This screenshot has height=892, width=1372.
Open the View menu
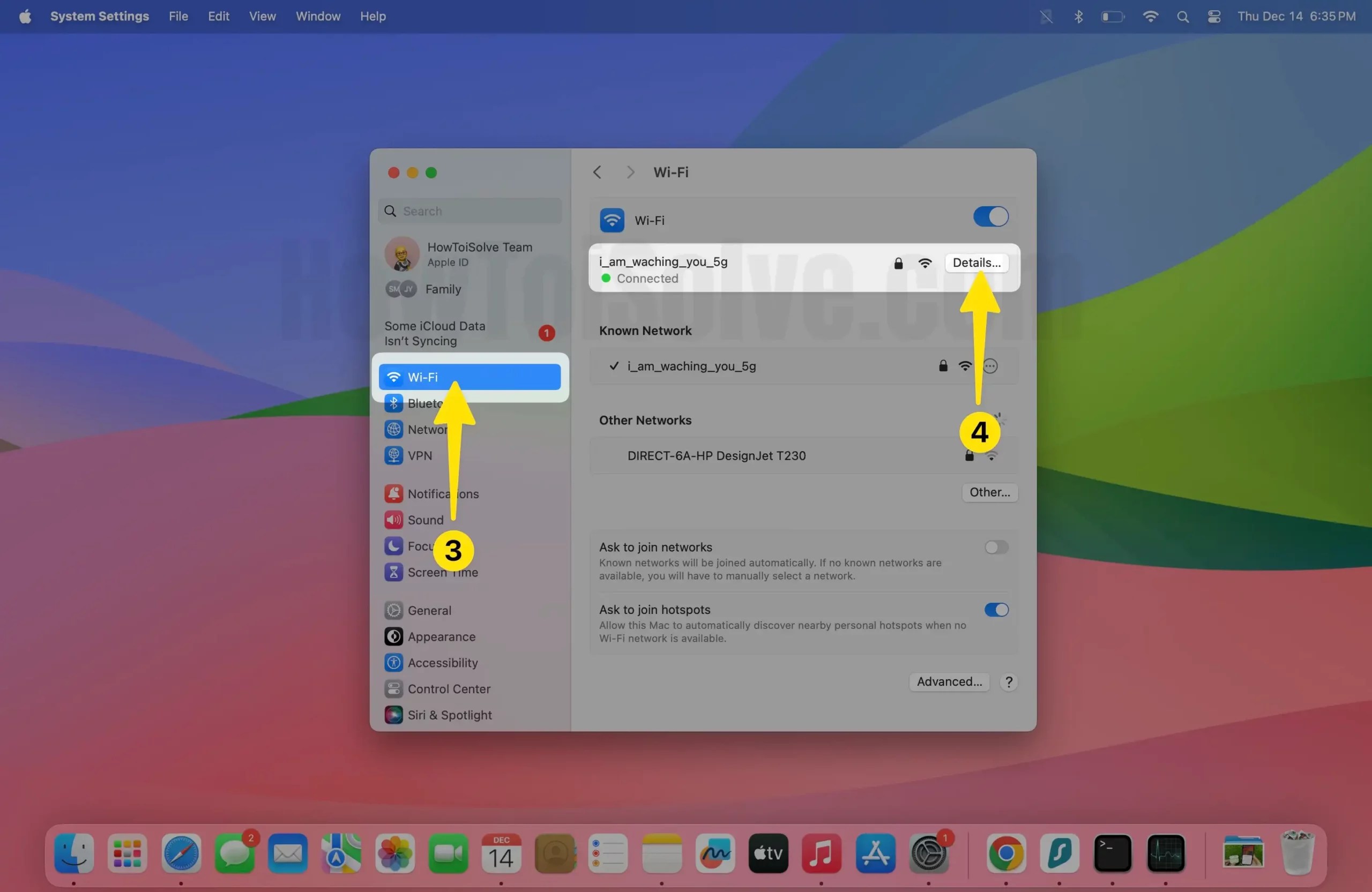[x=262, y=16]
